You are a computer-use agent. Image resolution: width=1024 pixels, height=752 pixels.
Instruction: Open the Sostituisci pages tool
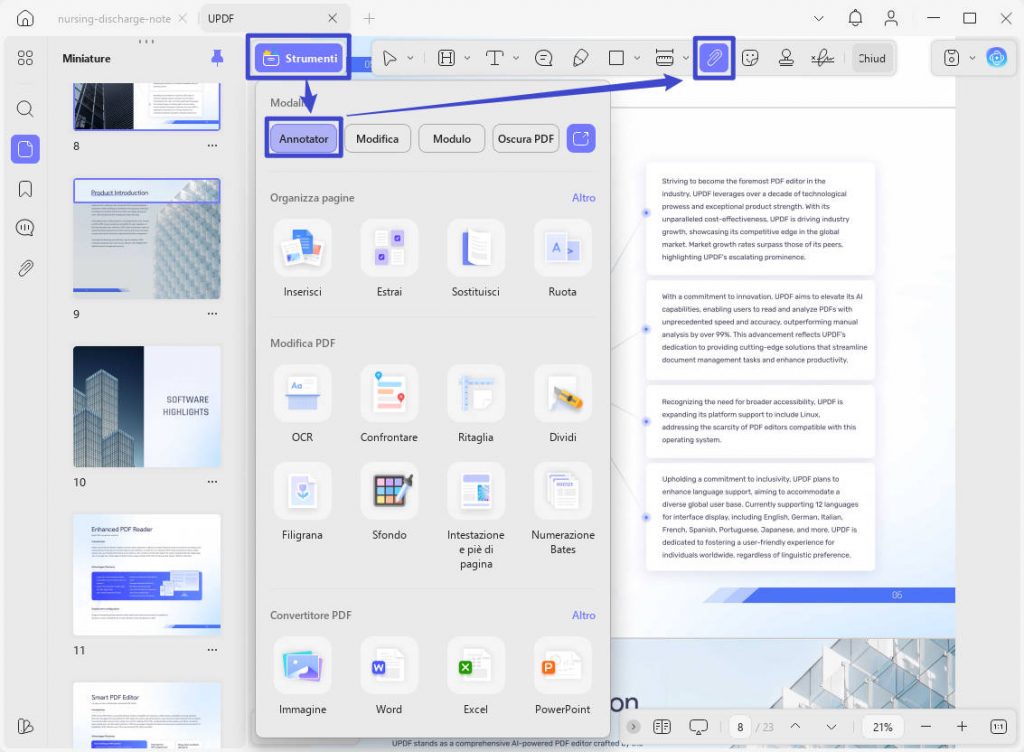tap(475, 259)
